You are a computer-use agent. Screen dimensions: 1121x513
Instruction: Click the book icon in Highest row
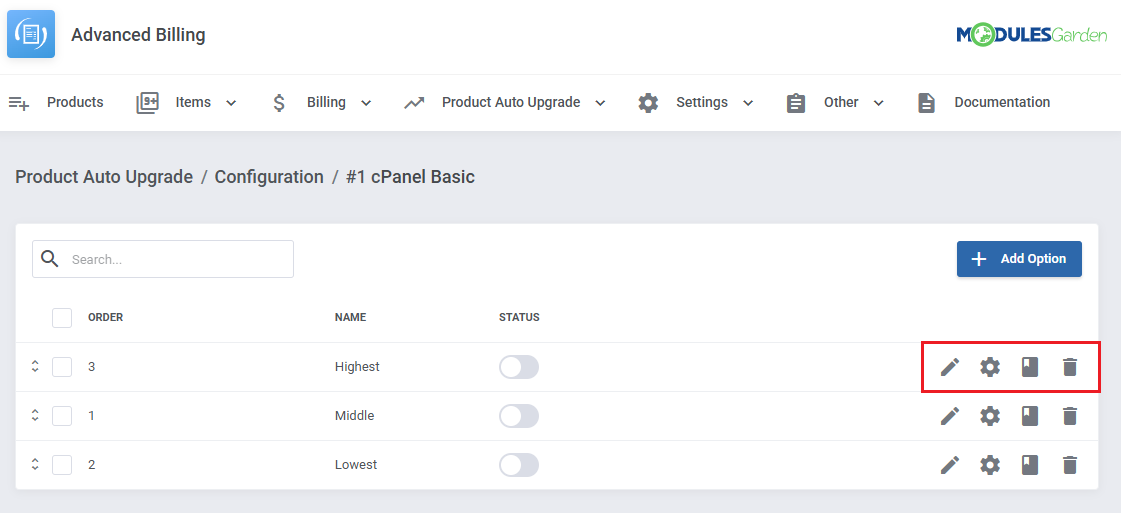pyautogui.click(x=1029, y=367)
